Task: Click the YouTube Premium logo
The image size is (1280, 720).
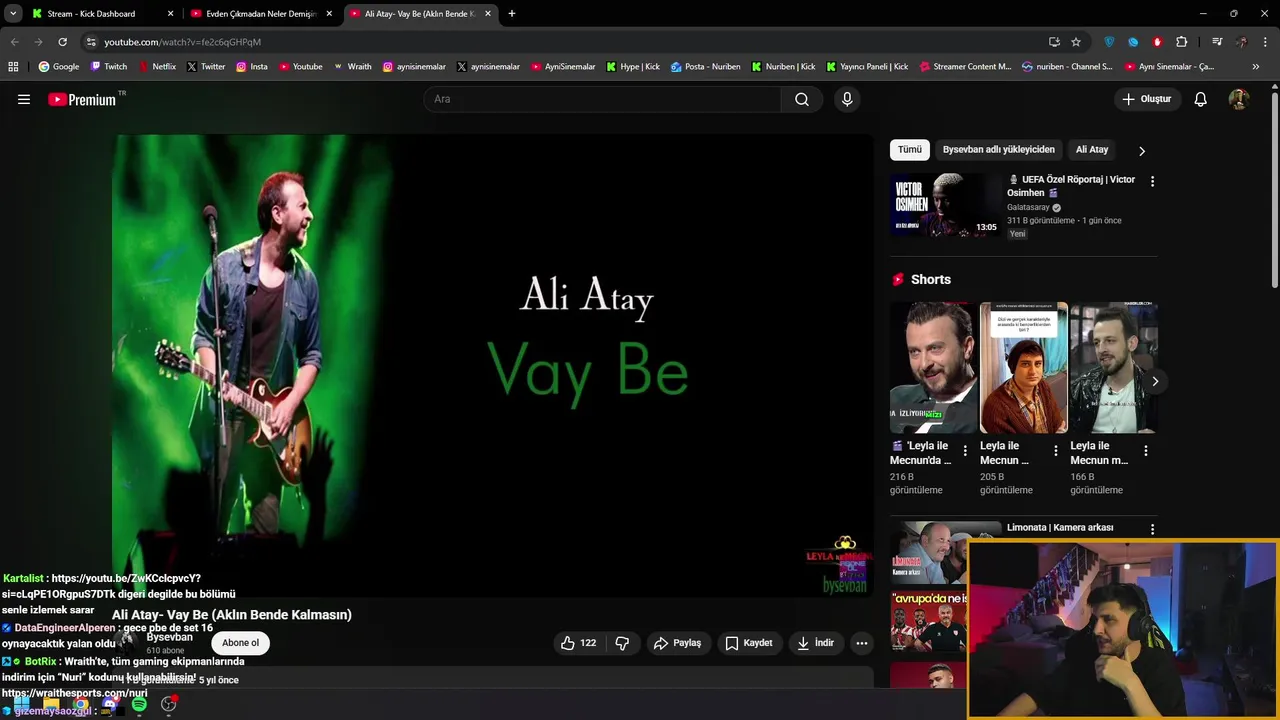Action: pos(82,99)
